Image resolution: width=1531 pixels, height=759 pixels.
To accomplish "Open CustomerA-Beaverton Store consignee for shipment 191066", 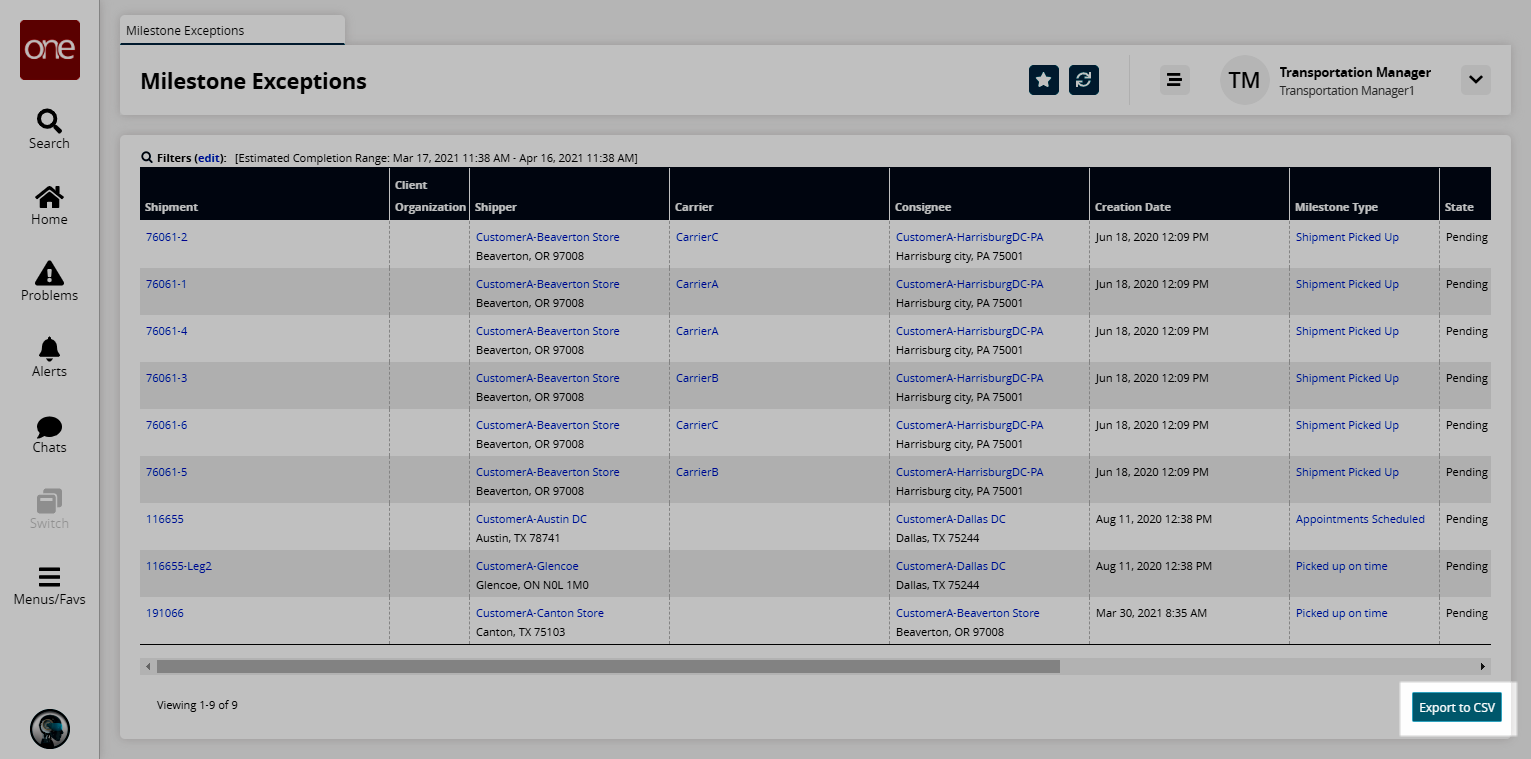I will coord(968,613).
